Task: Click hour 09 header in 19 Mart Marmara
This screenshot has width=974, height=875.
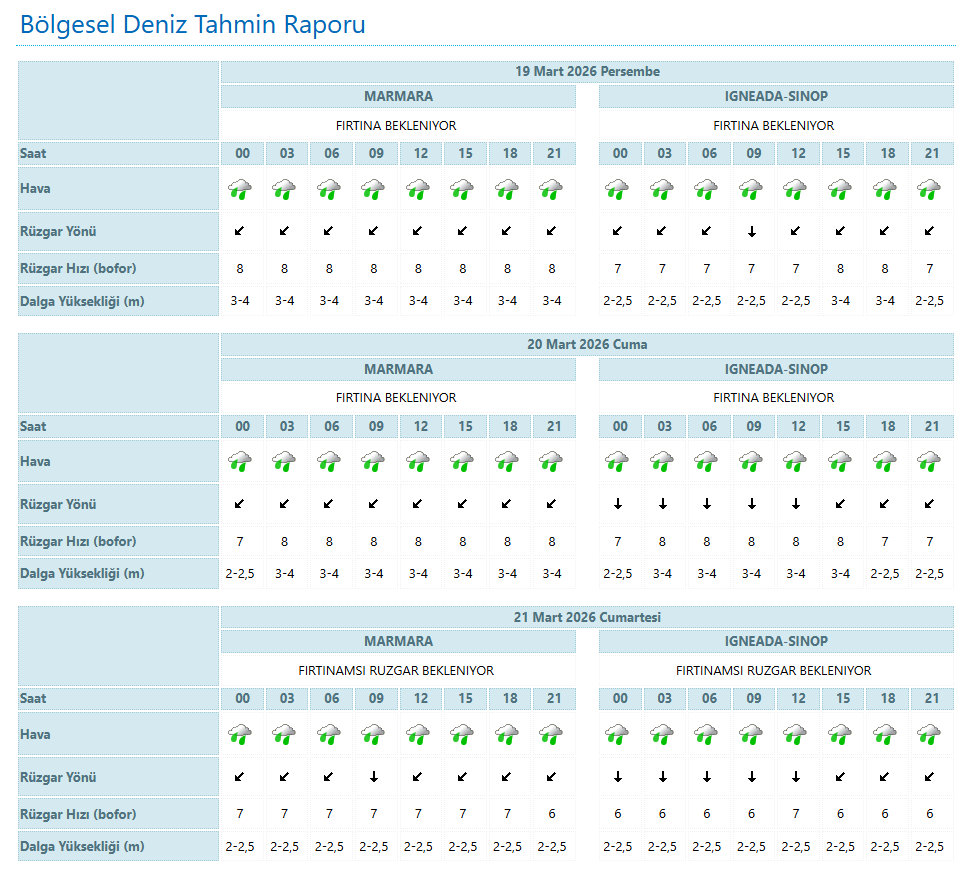Action: coord(376,153)
